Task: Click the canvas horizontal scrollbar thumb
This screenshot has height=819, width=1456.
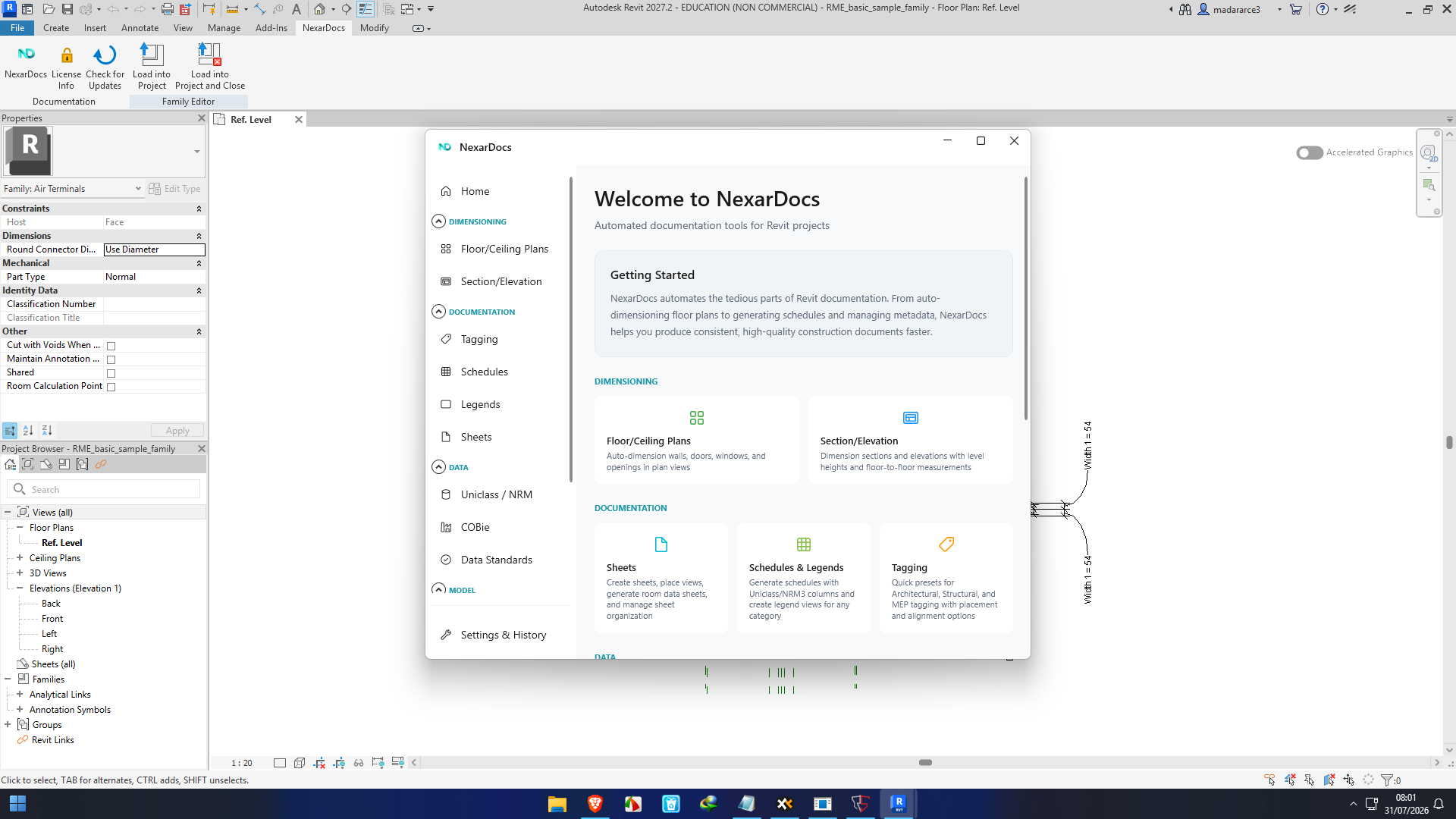Action: click(x=925, y=763)
